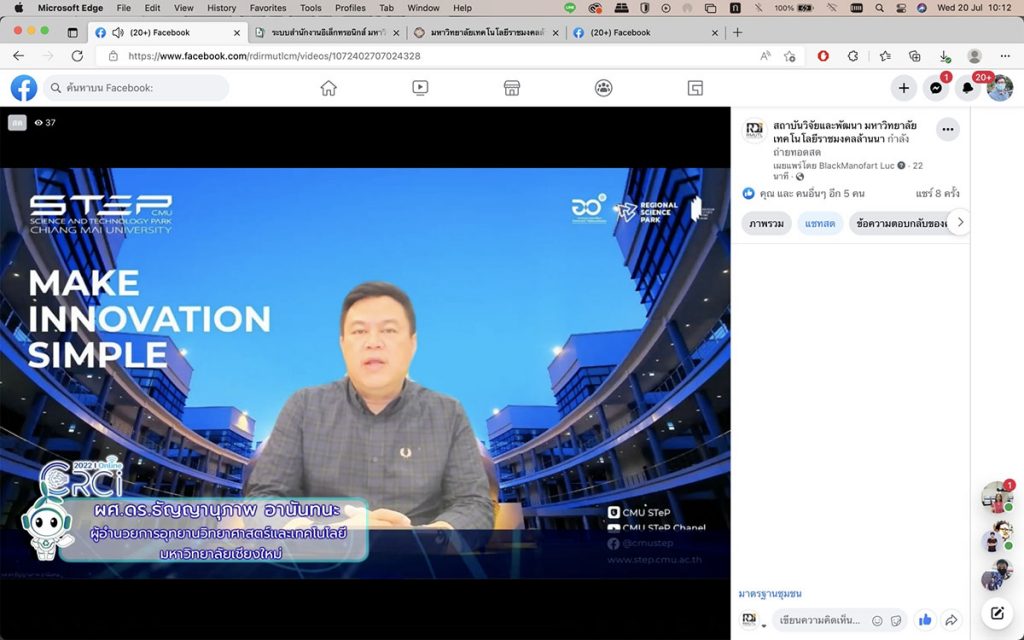
Task: Open the three-dots post options menu
Action: pyautogui.click(x=947, y=129)
